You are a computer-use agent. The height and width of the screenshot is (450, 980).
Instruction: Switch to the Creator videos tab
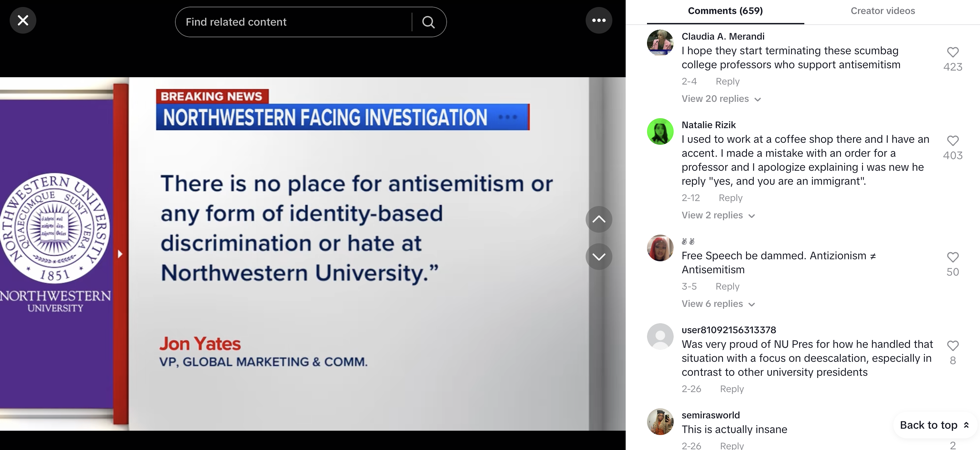tap(882, 11)
